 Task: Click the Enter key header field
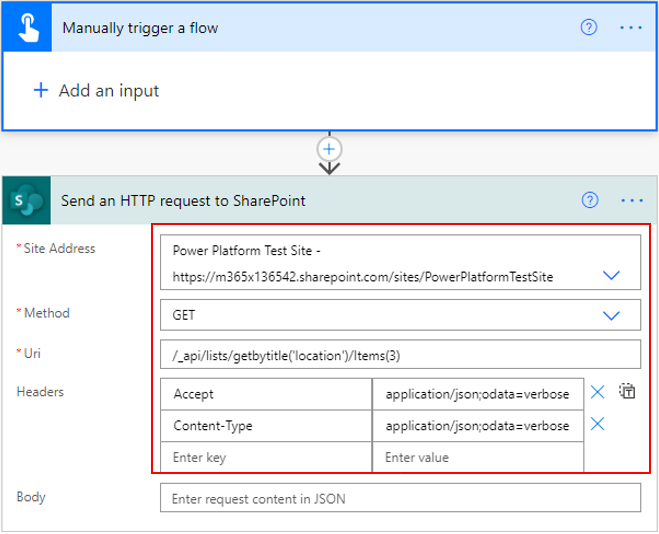coord(266,457)
